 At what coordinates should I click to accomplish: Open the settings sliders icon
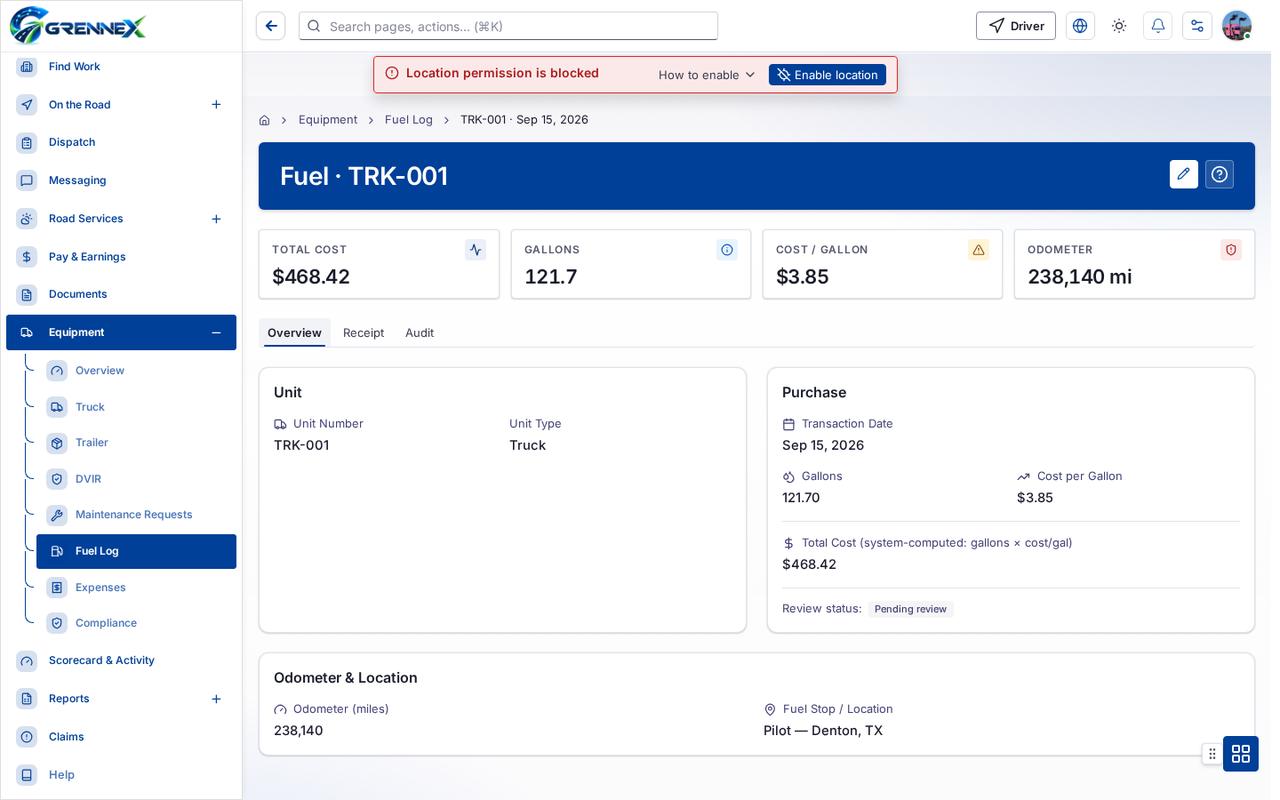click(1197, 26)
